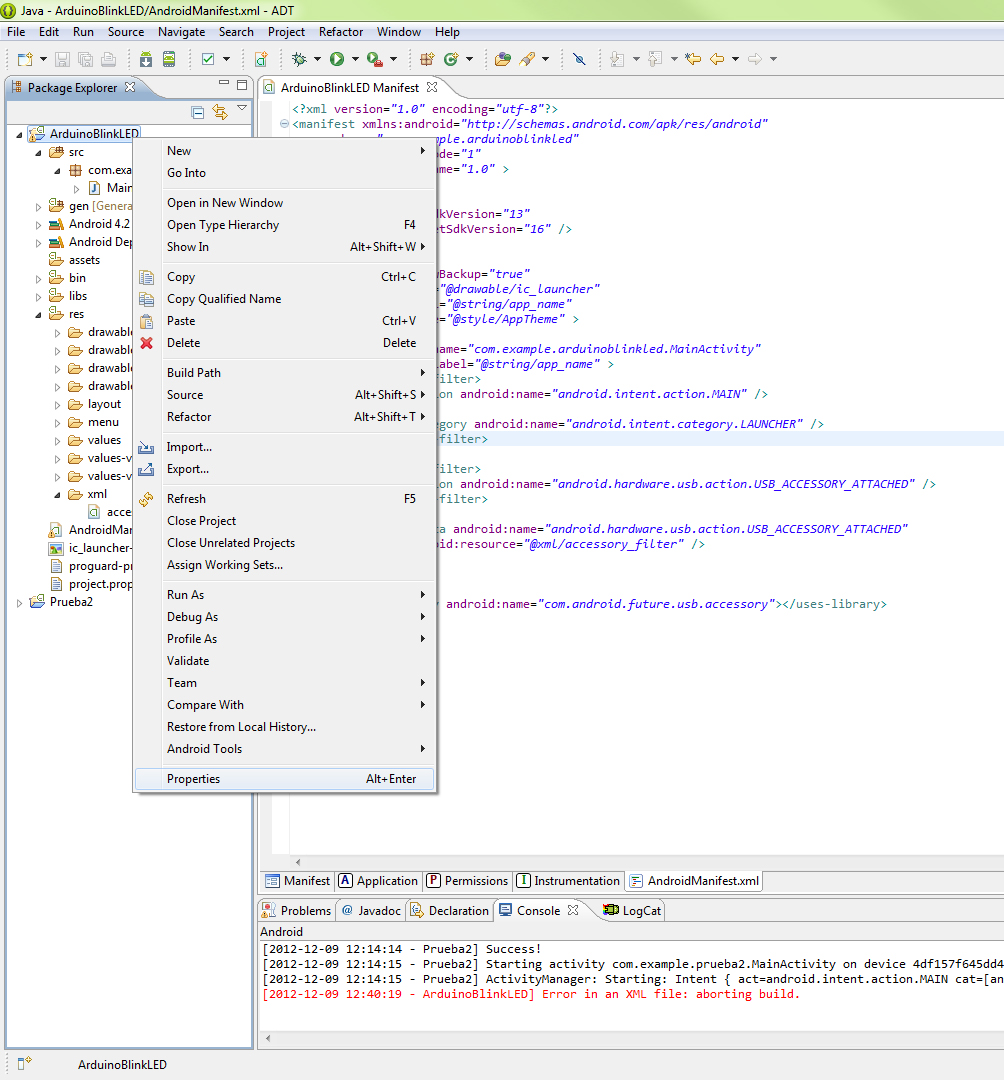
Task: Select Refresh in the context menu
Action: point(186,499)
